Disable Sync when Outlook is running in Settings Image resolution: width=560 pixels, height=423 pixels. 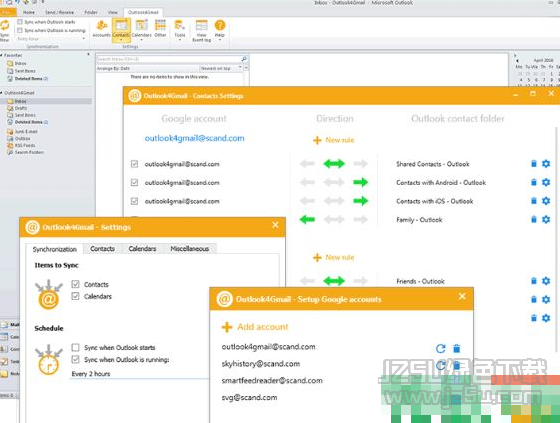(75, 359)
